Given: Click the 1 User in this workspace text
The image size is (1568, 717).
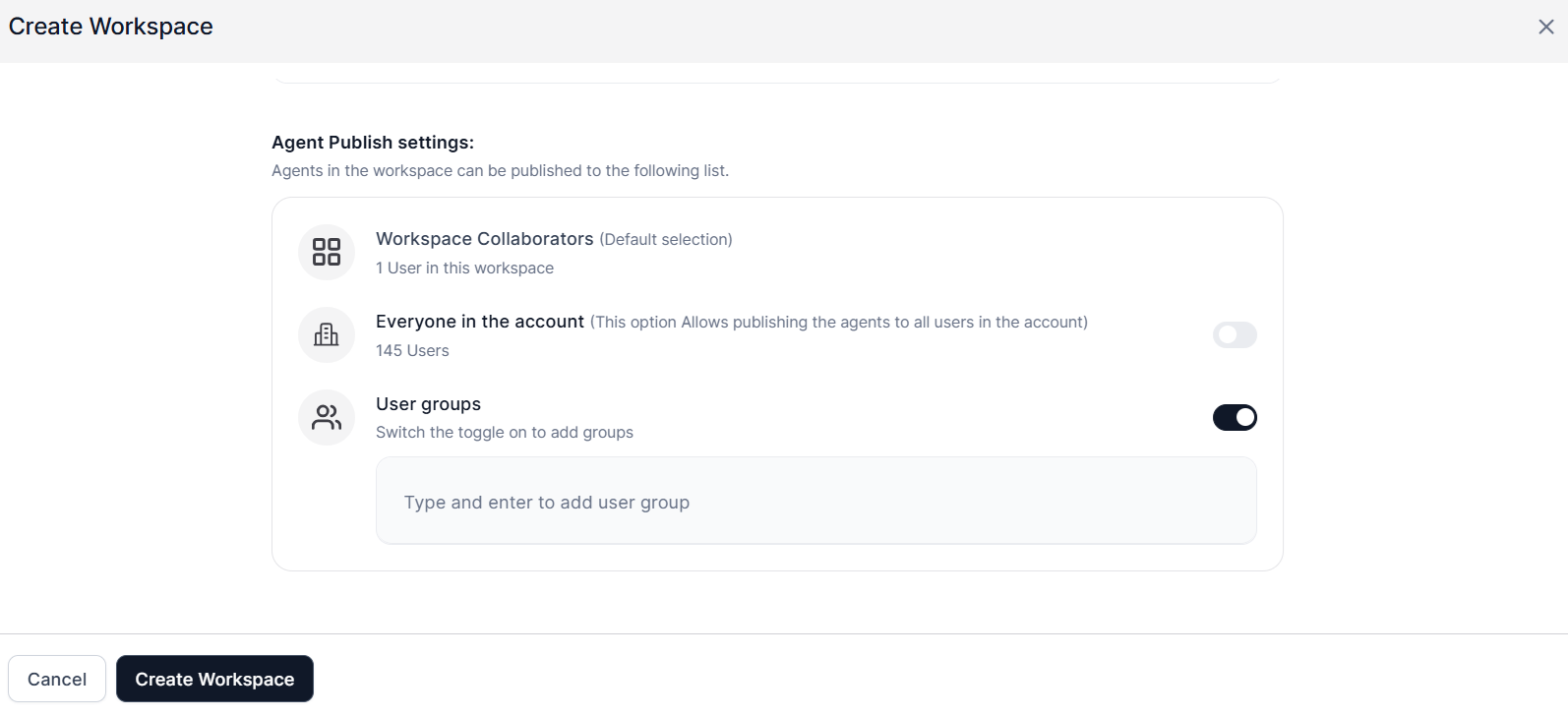Looking at the screenshot, I should point(464,268).
